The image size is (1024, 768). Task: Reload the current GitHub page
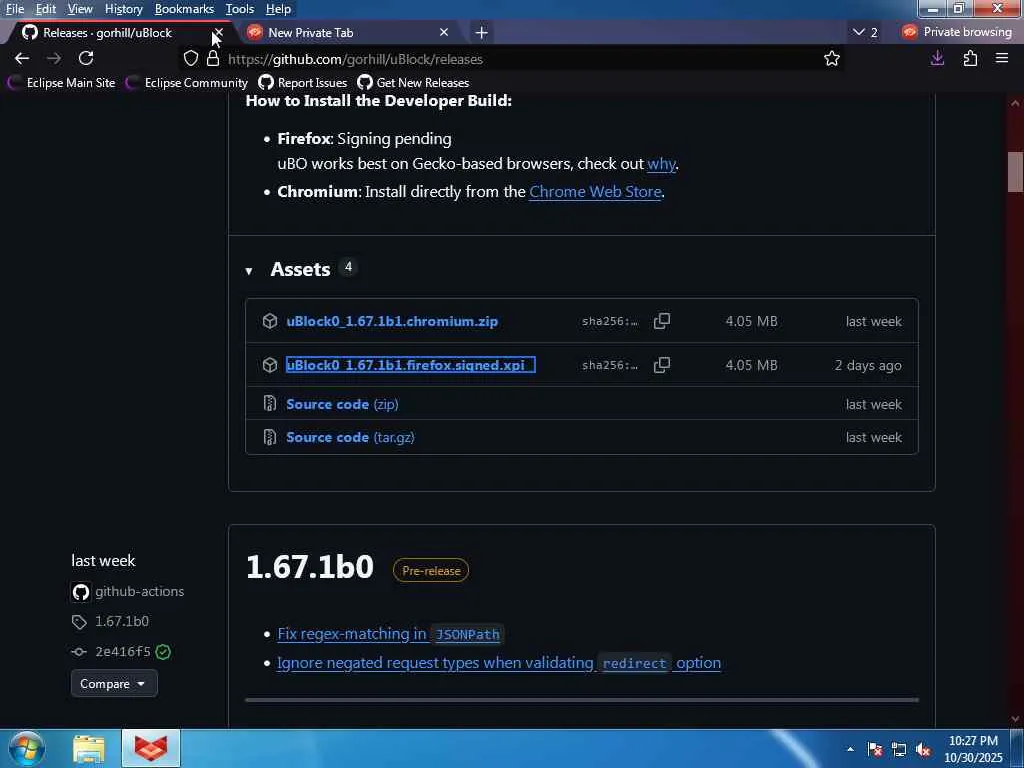(86, 58)
